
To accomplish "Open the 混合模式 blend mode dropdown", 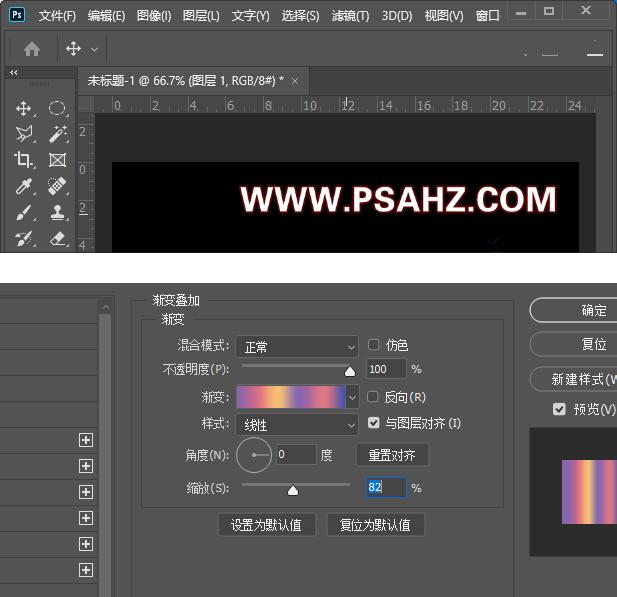I will [297, 347].
